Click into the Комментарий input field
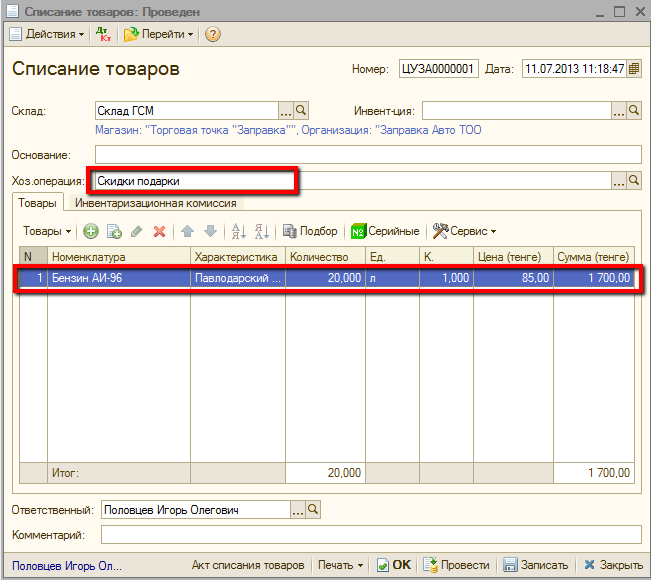The height and width of the screenshot is (580, 651). pos(368,535)
